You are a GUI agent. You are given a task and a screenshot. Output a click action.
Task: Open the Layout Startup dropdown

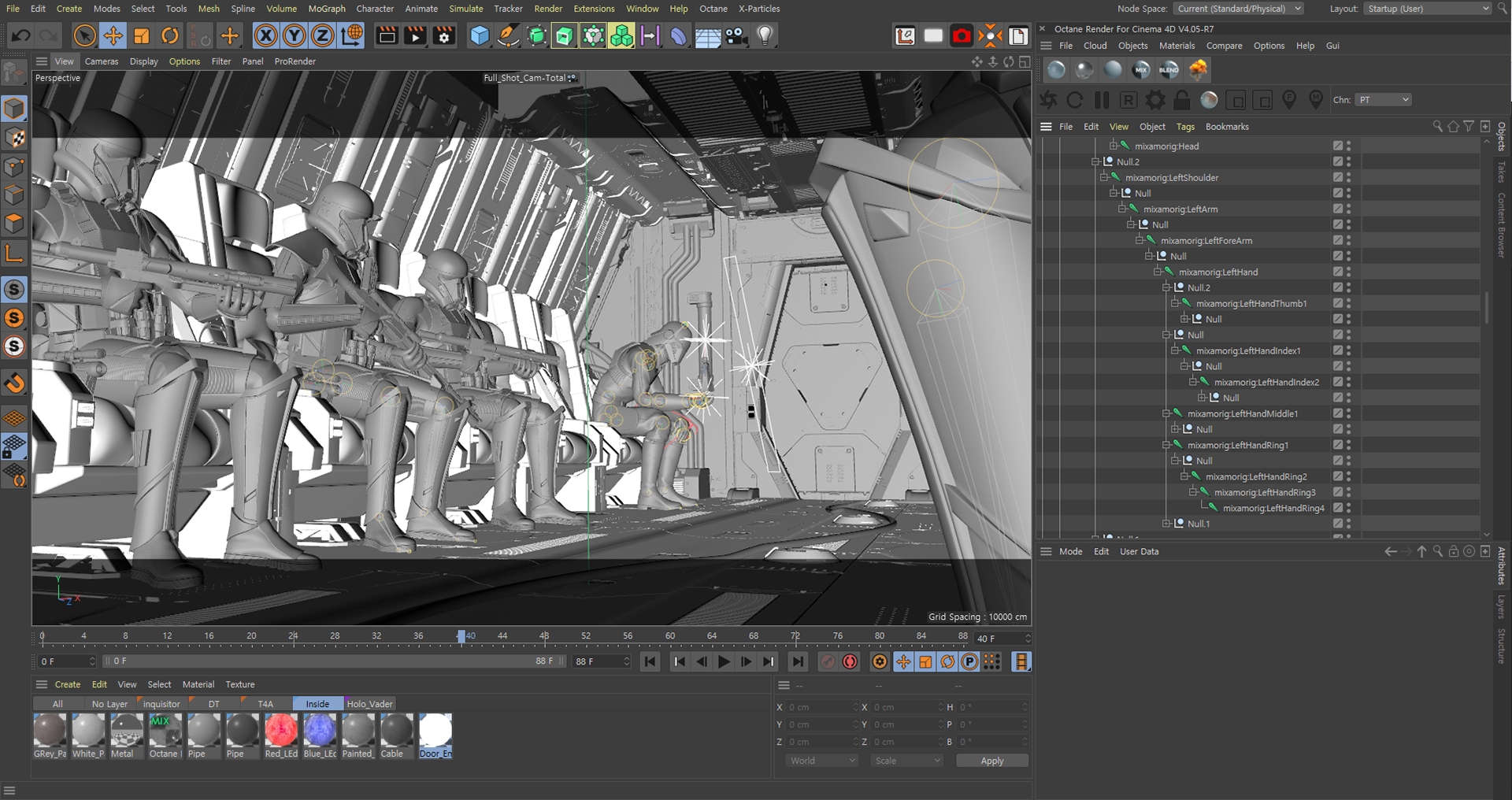pos(1428,9)
